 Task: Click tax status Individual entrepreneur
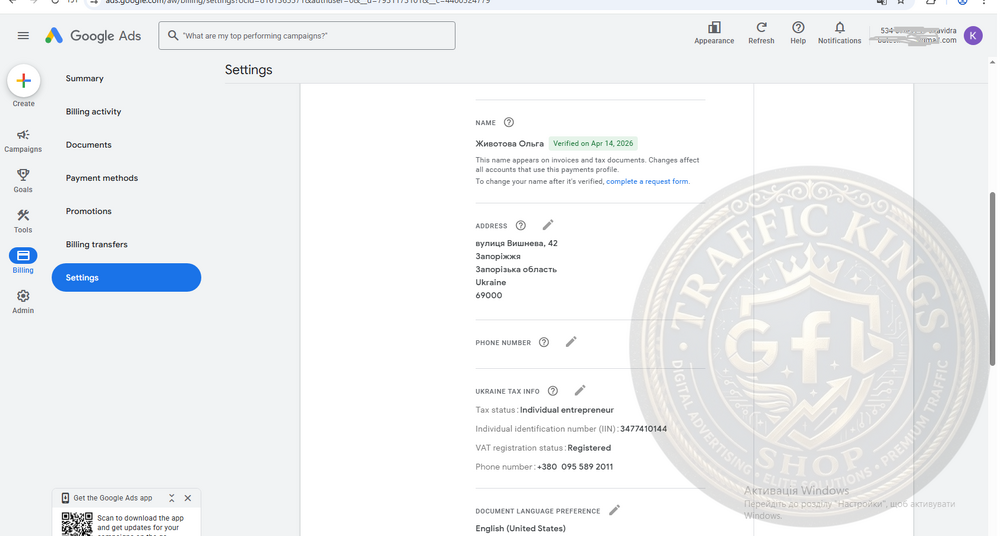tap(566, 410)
